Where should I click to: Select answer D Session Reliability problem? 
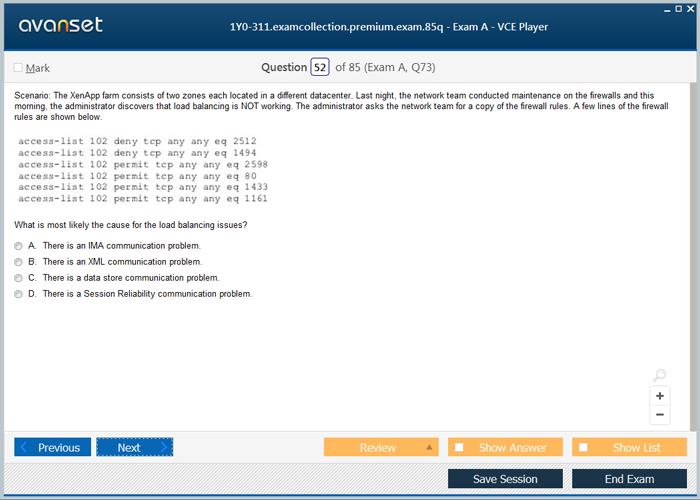tap(18, 294)
